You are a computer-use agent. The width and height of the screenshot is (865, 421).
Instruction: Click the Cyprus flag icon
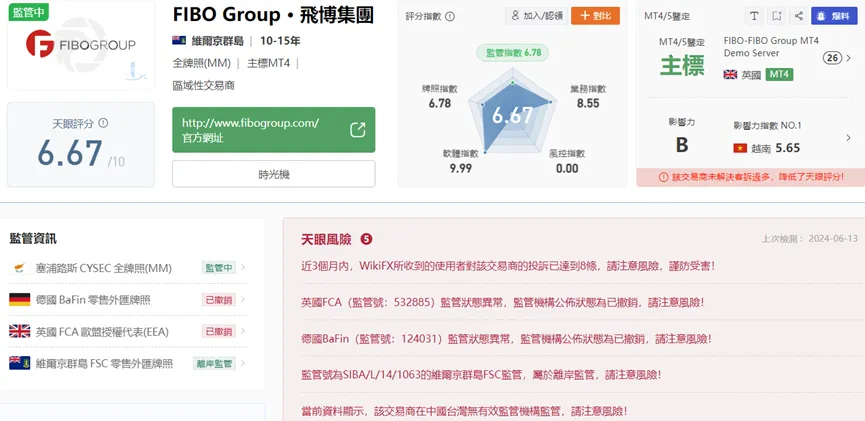click(19, 268)
